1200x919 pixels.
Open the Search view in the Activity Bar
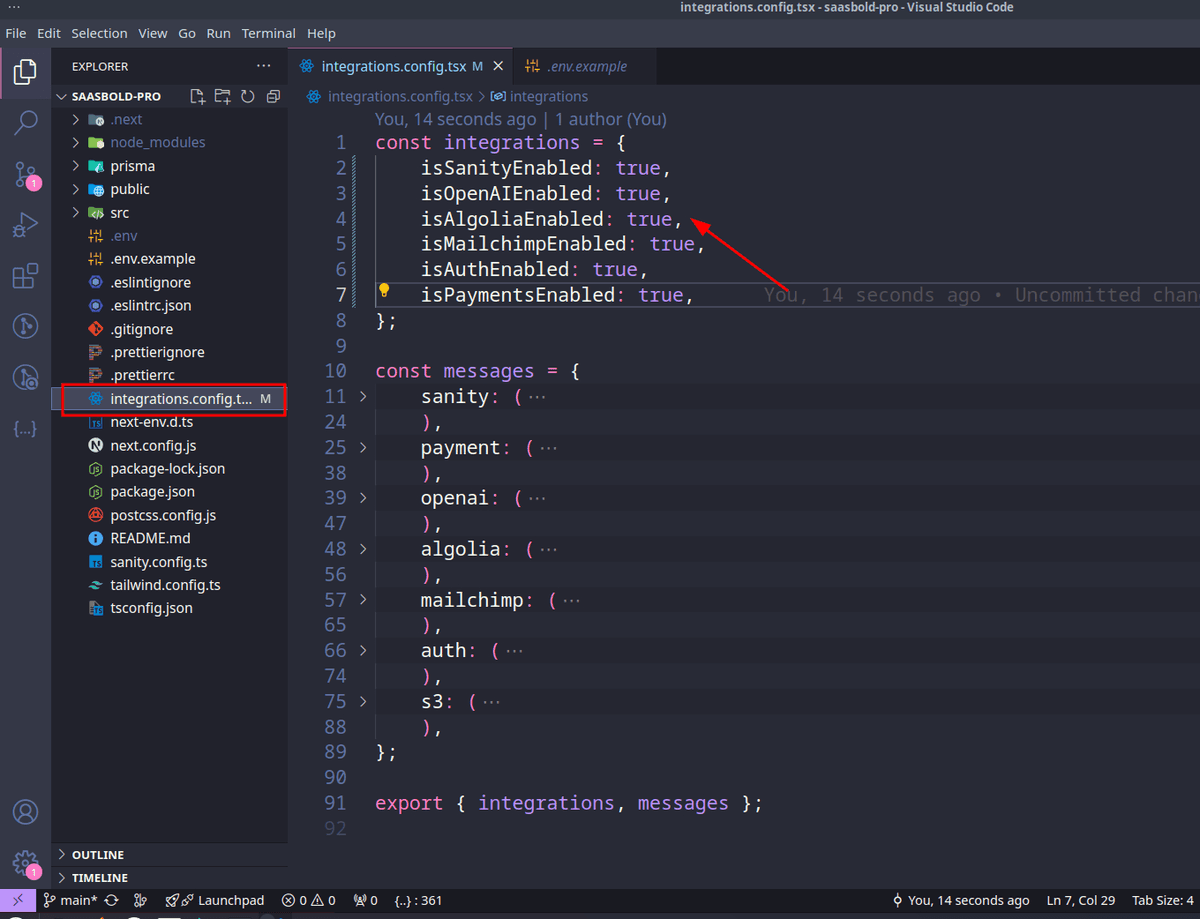click(x=25, y=122)
